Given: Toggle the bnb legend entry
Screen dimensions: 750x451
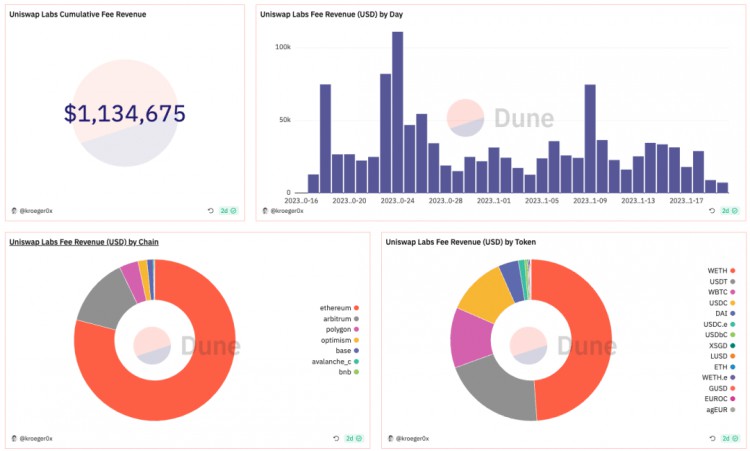Looking at the screenshot, I should 349,372.
